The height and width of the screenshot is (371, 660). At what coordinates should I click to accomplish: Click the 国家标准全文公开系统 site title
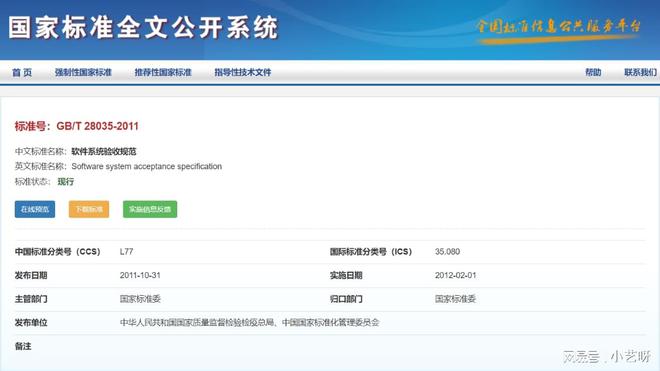pyautogui.click(x=143, y=28)
